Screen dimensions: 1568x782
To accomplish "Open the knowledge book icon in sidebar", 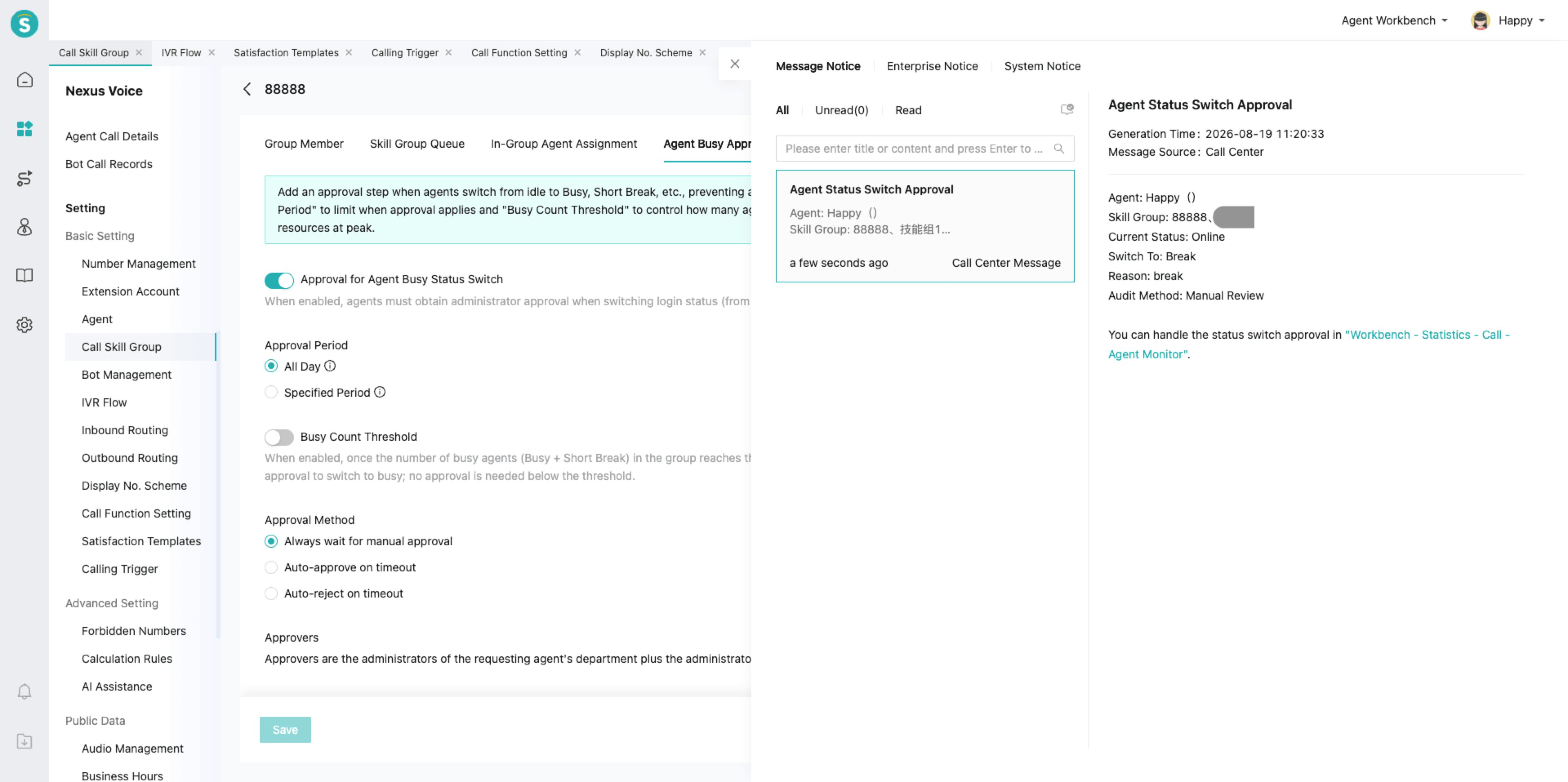I will [x=24, y=275].
